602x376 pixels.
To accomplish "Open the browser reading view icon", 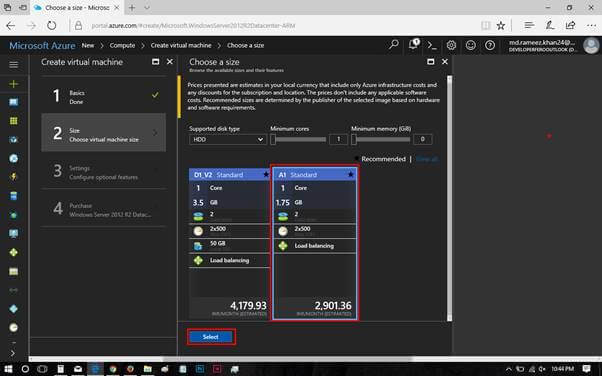I will (x=485, y=26).
